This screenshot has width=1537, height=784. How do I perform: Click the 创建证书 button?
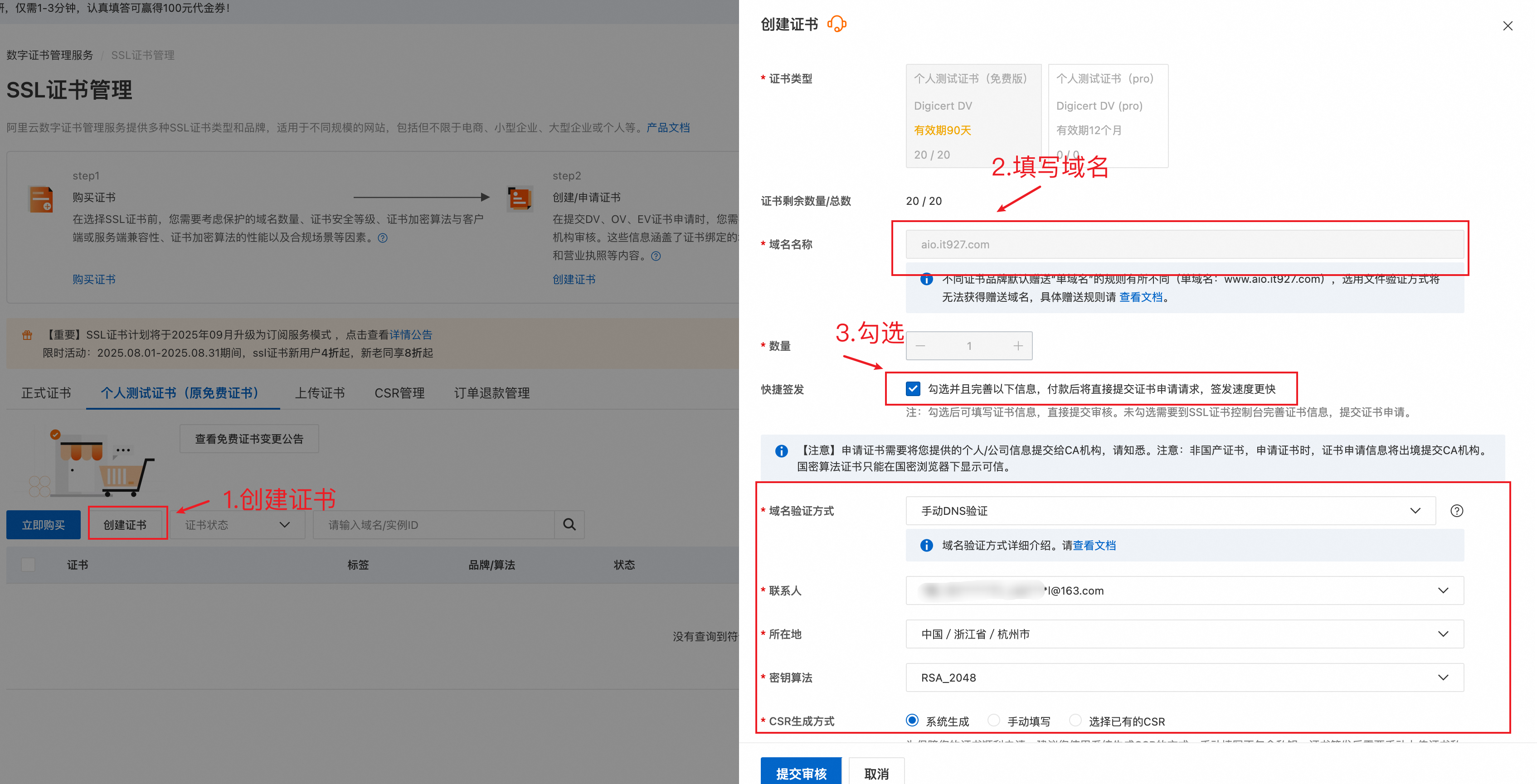[125, 525]
